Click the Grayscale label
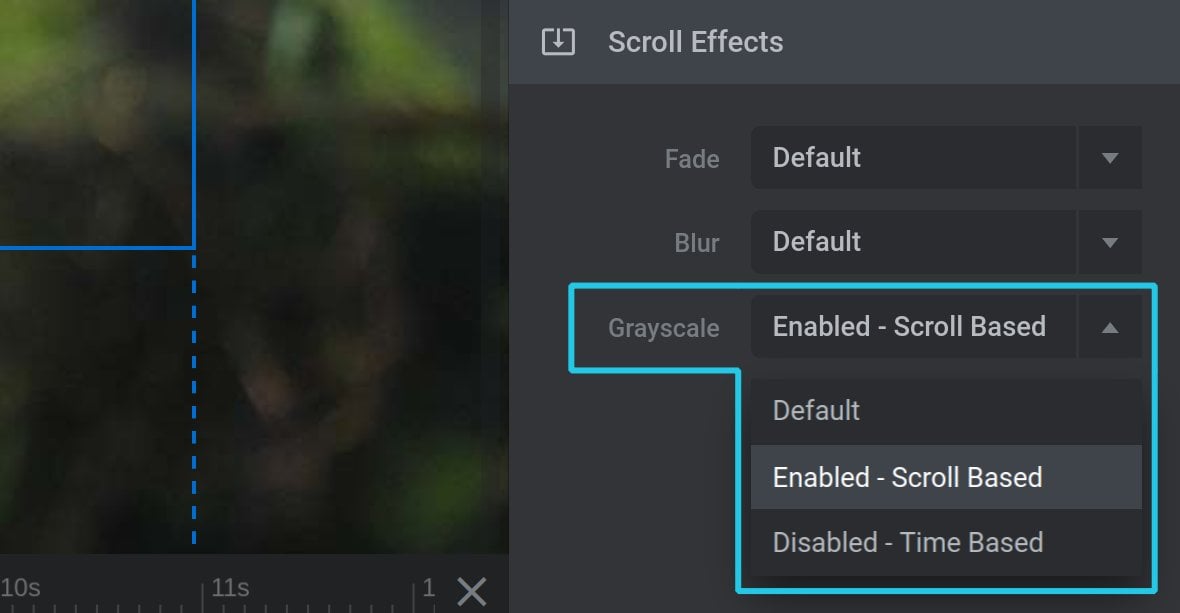 coord(664,328)
